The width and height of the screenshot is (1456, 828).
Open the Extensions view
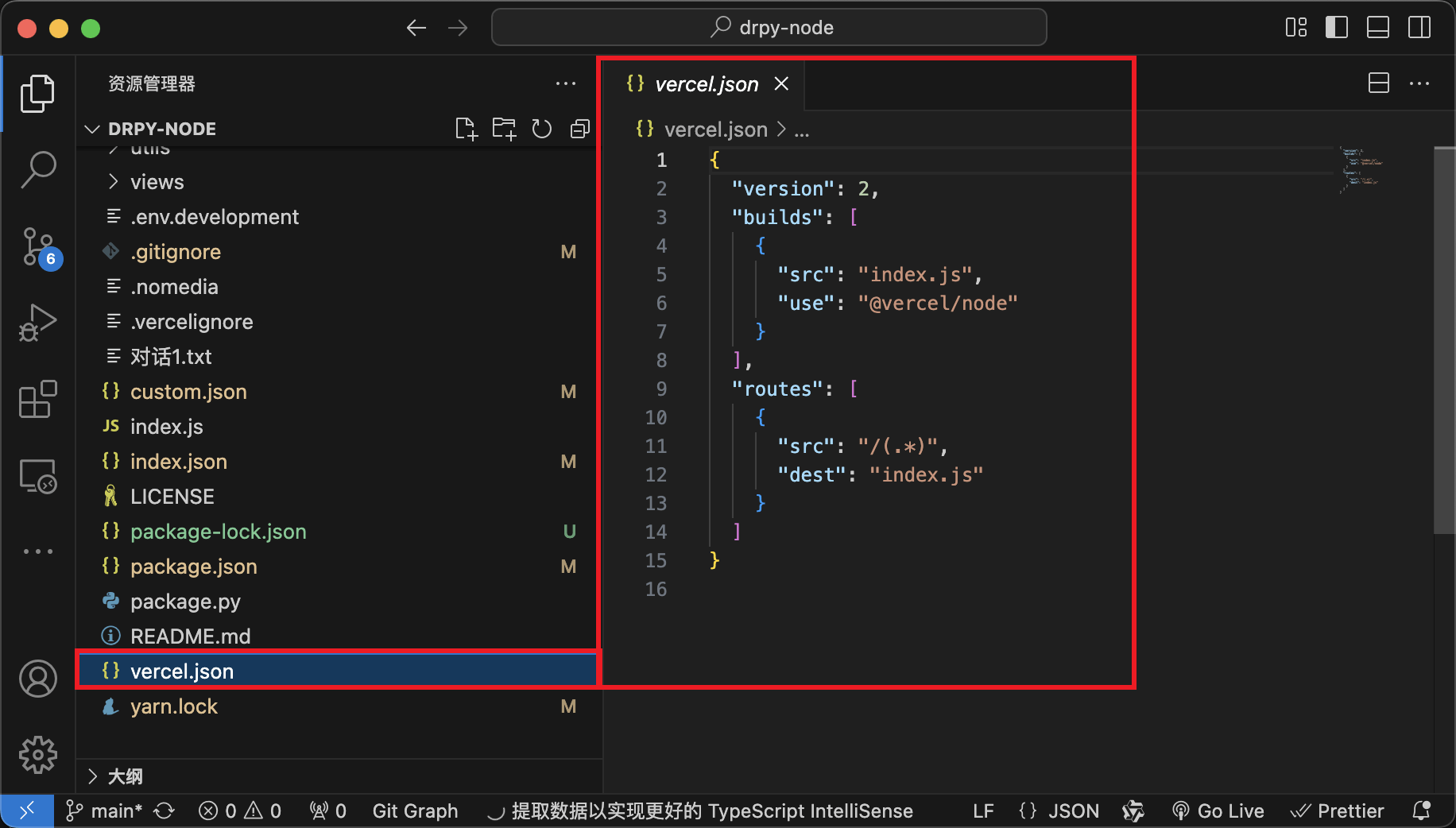click(37, 399)
